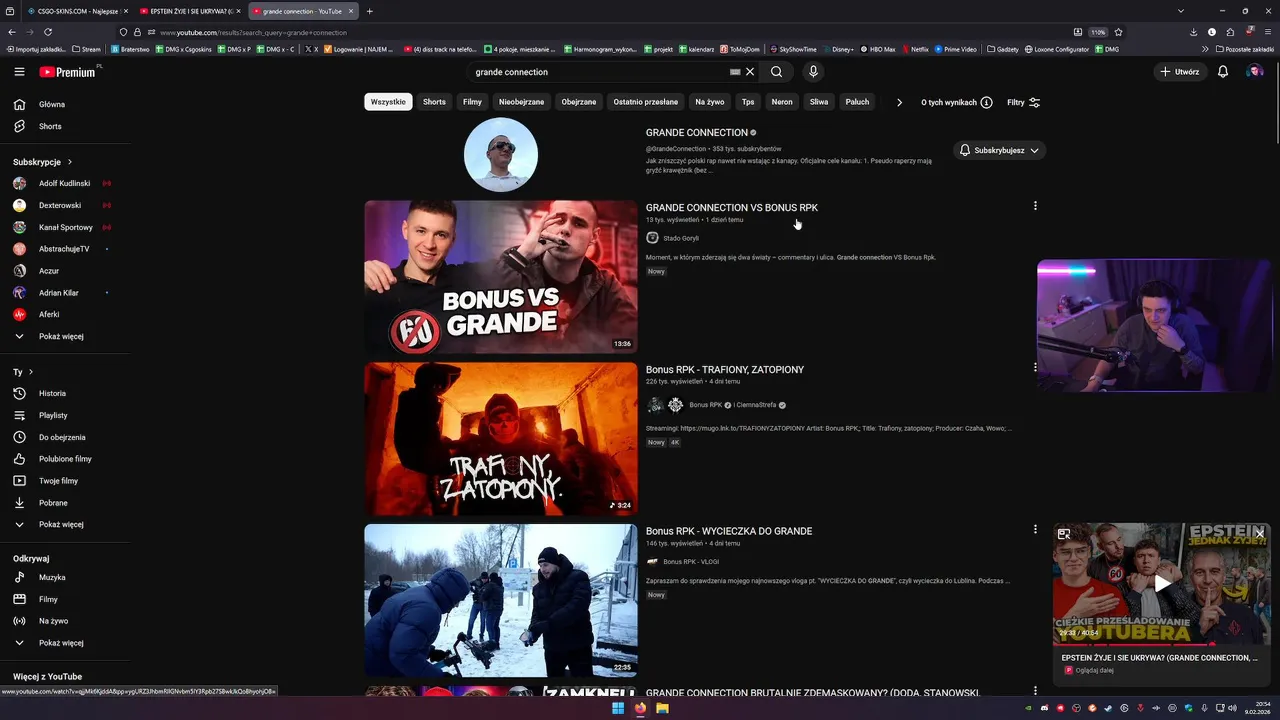Open File Explorer from the taskbar
The width and height of the screenshot is (1280, 720).
[x=662, y=708]
